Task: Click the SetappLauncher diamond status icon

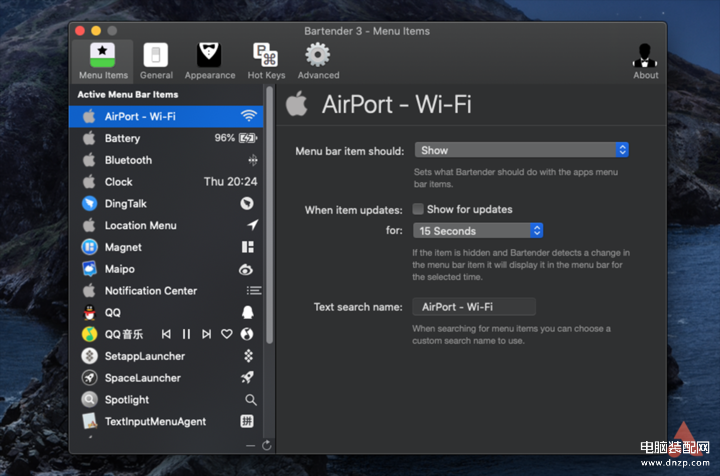Action: point(248,356)
